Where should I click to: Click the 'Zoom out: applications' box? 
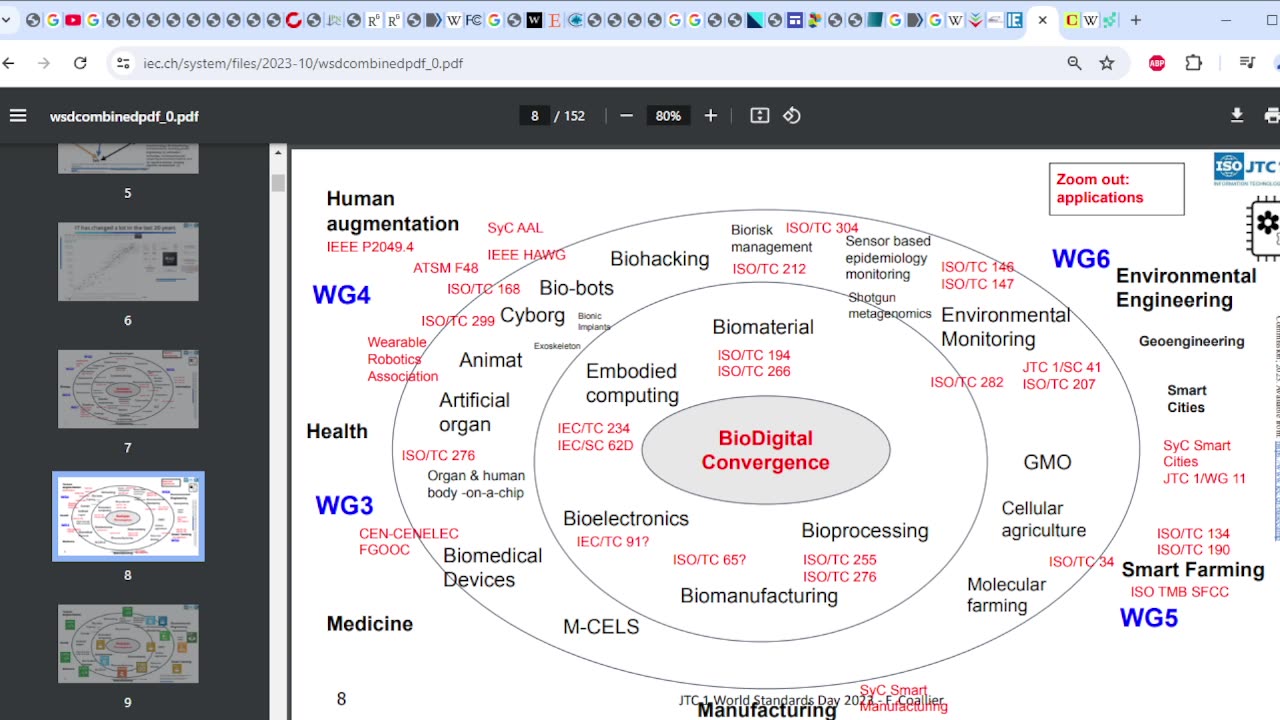(1116, 189)
